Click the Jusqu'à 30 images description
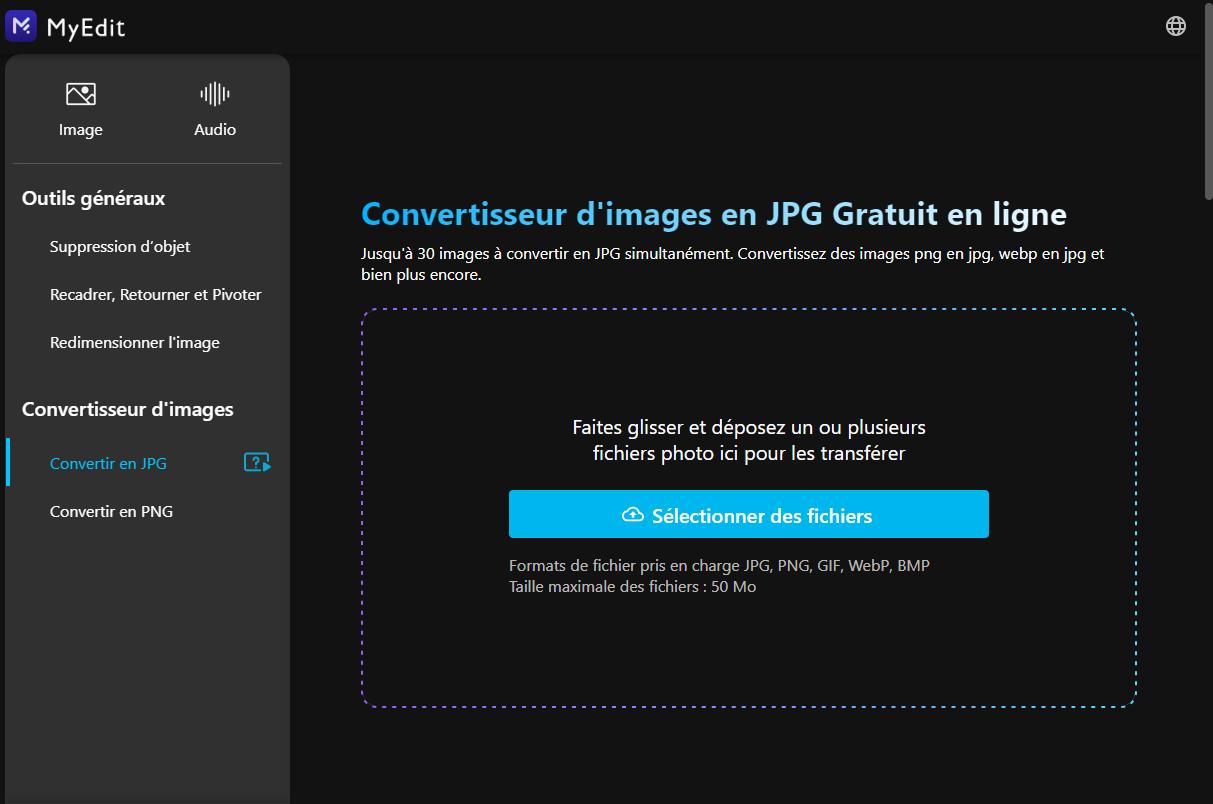1213x804 pixels. (x=733, y=264)
